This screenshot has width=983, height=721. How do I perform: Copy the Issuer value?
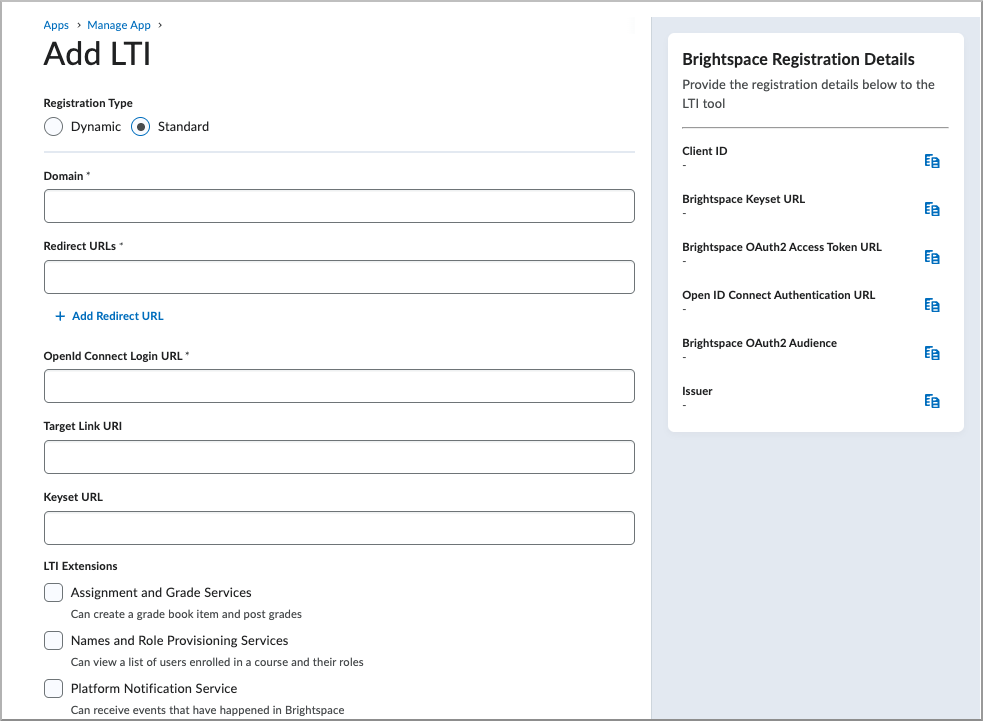[932, 401]
